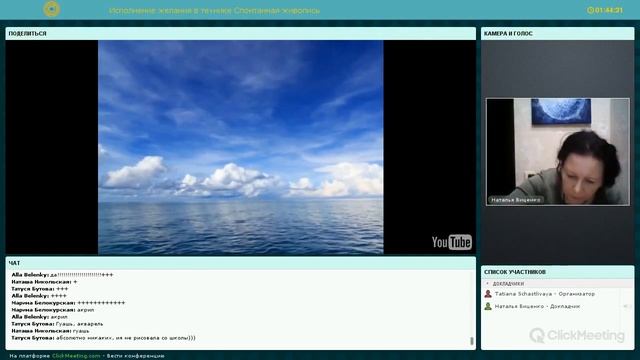Click the last chat message from Татуся Бутова
Image resolution: width=640 pixels, height=360 pixels.
tap(103, 338)
